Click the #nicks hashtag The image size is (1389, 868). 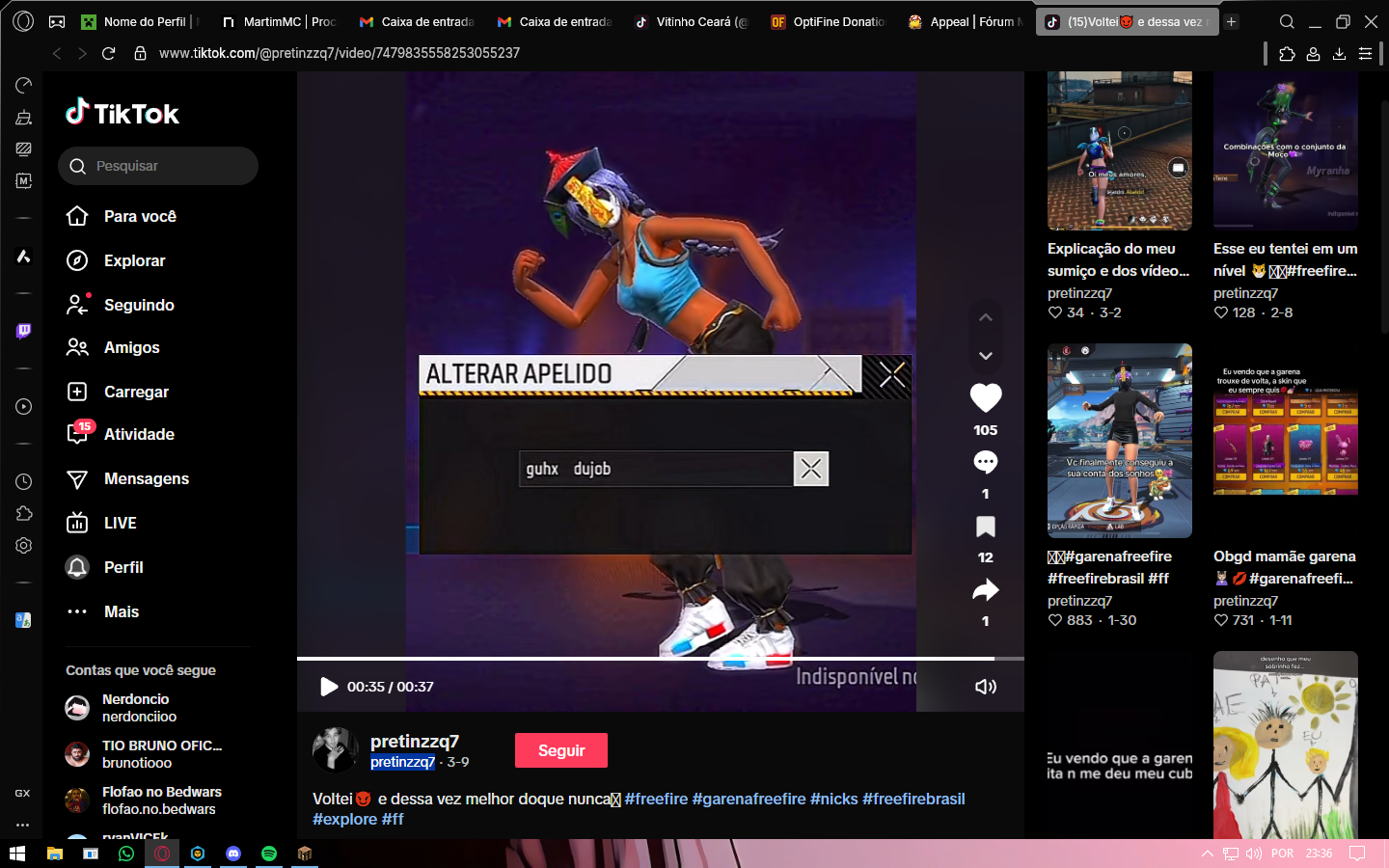(833, 799)
